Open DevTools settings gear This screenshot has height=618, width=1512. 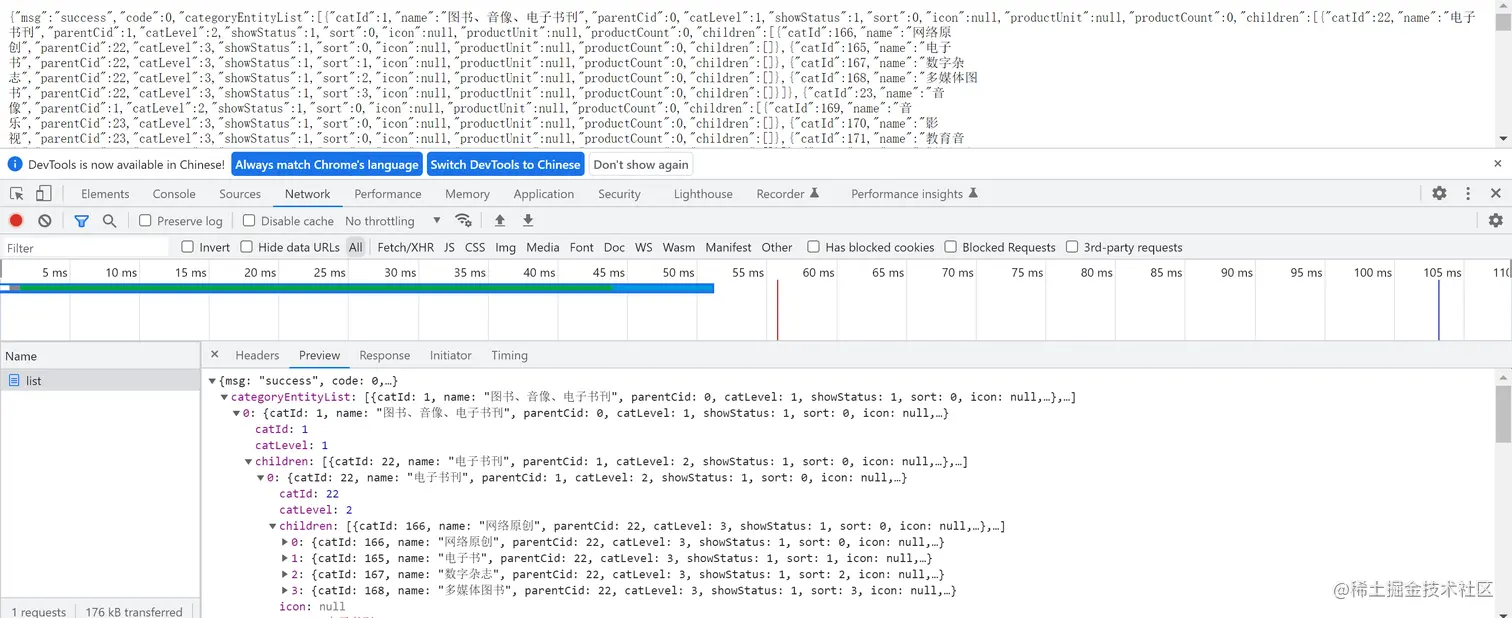click(1439, 194)
